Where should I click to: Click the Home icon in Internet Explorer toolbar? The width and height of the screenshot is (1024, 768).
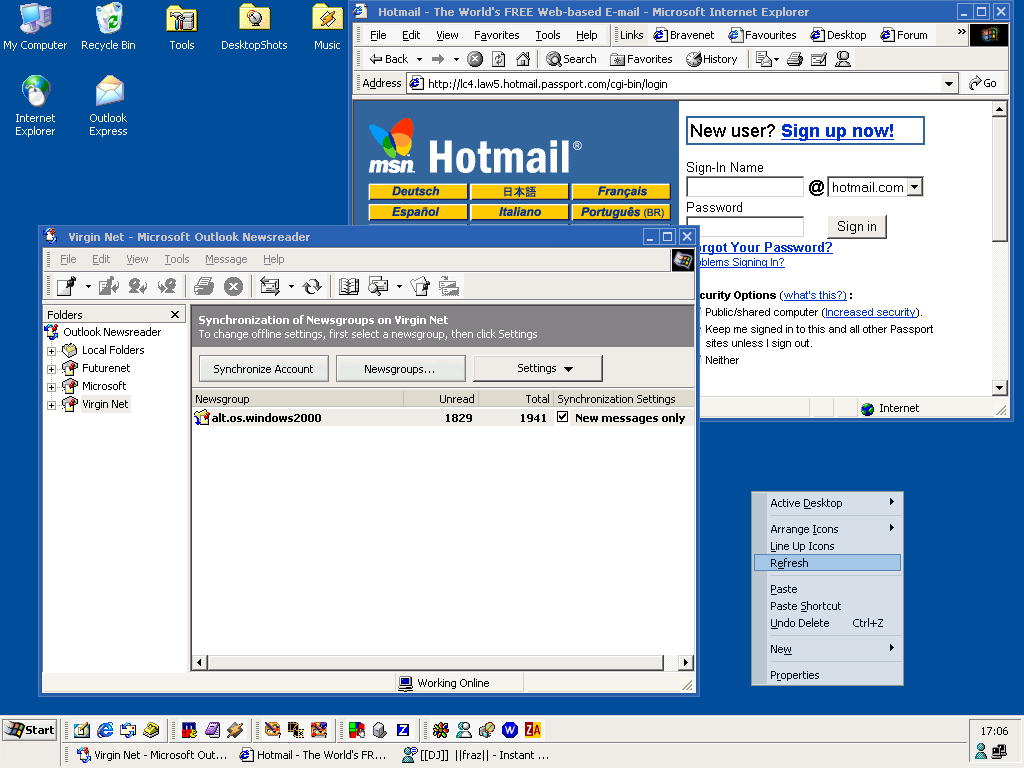coord(522,59)
